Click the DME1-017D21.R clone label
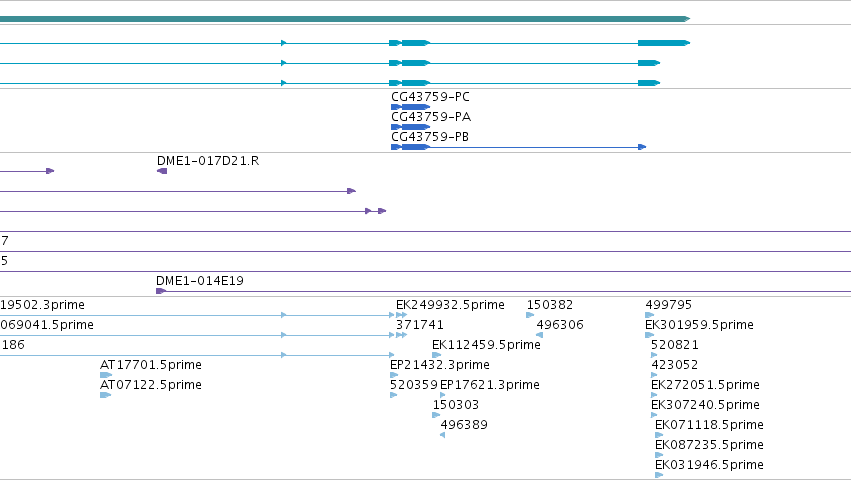This screenshot has height=480, width=851. click(208, 161)
